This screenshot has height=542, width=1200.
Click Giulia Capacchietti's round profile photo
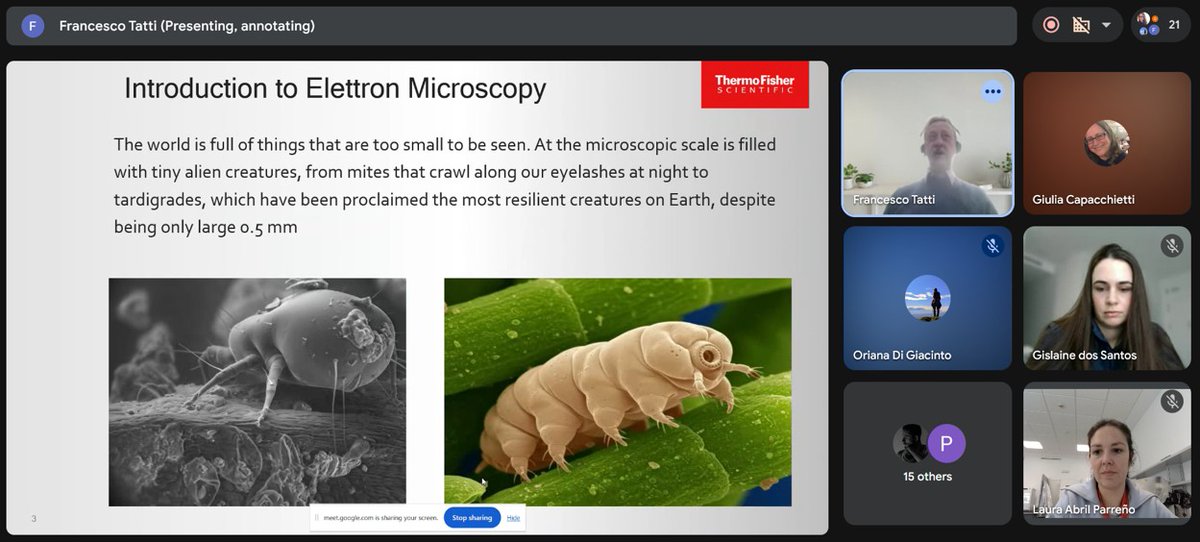coord(1107,143)
